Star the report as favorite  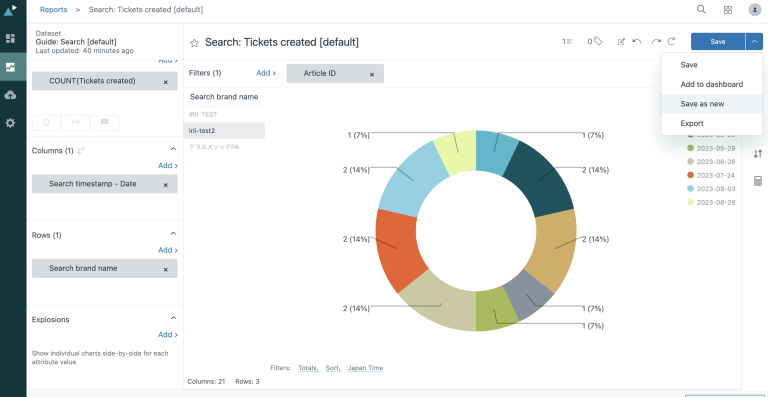[194, 43]
